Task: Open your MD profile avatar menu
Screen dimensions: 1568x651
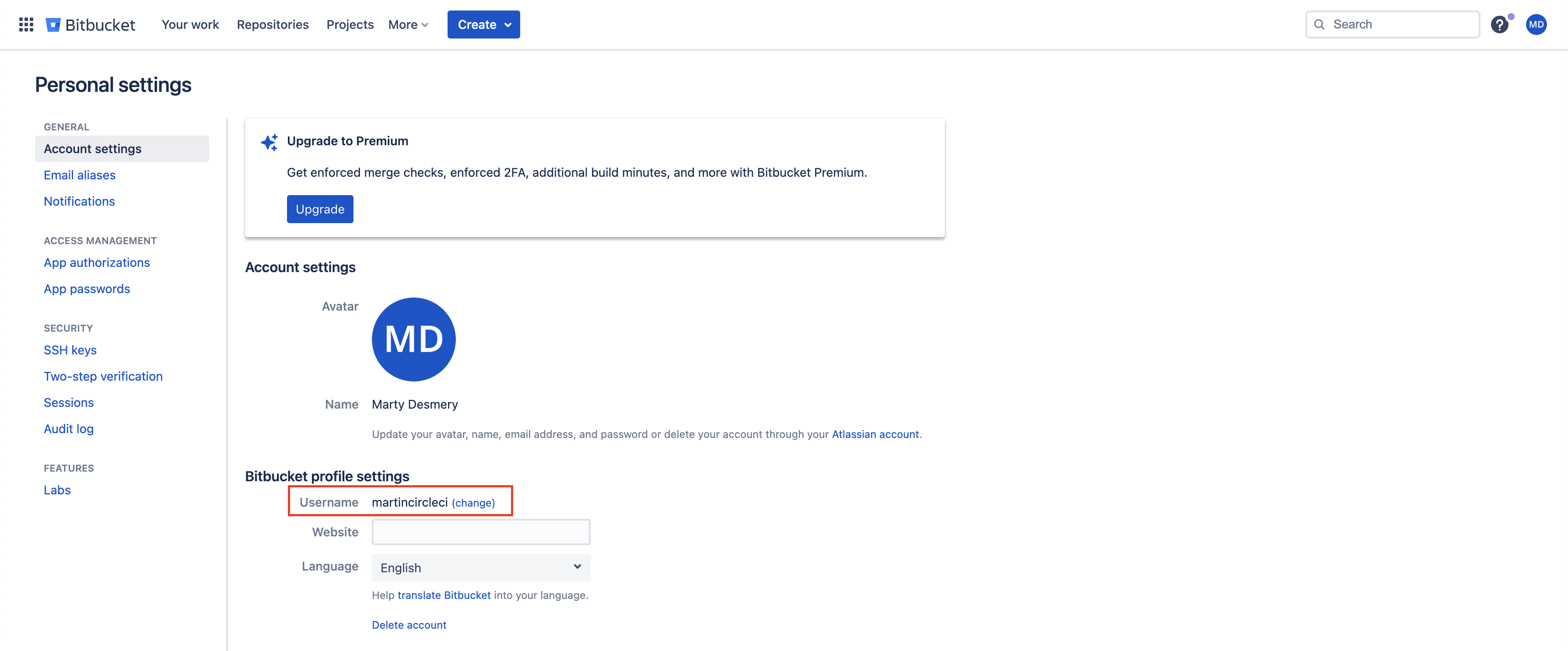Action: [1536, 24]
